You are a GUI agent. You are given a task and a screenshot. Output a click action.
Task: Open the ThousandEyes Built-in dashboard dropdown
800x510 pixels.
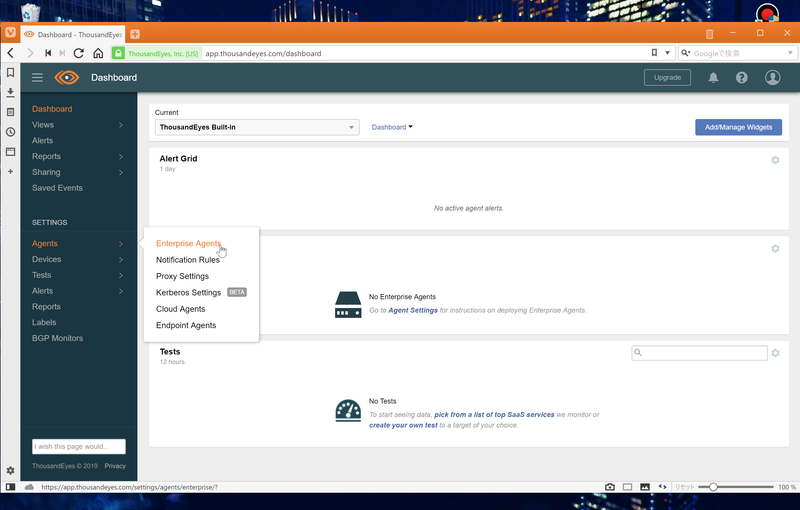pos(257,127)
